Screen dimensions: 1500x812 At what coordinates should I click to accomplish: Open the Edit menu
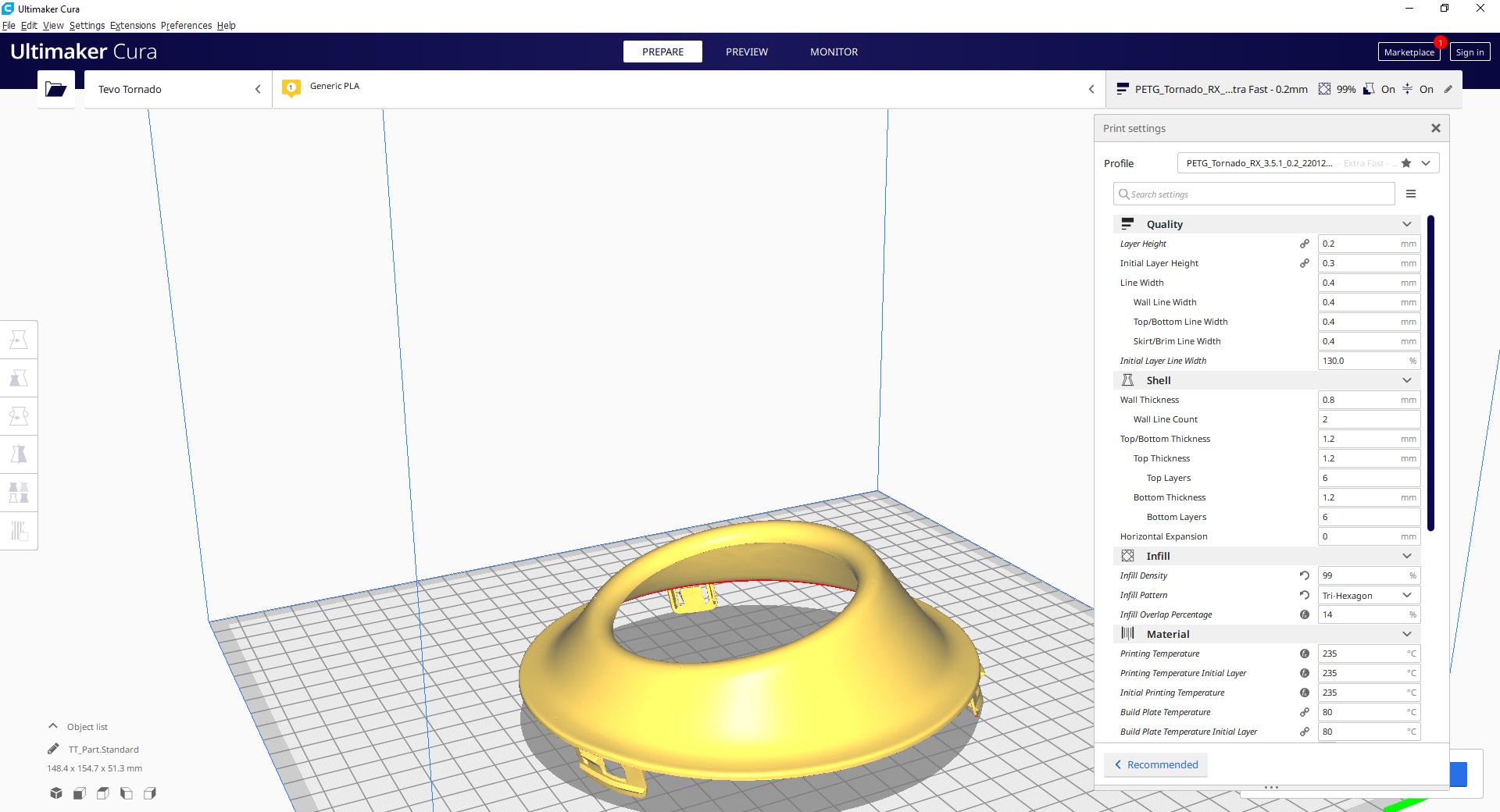pos(29,25)
